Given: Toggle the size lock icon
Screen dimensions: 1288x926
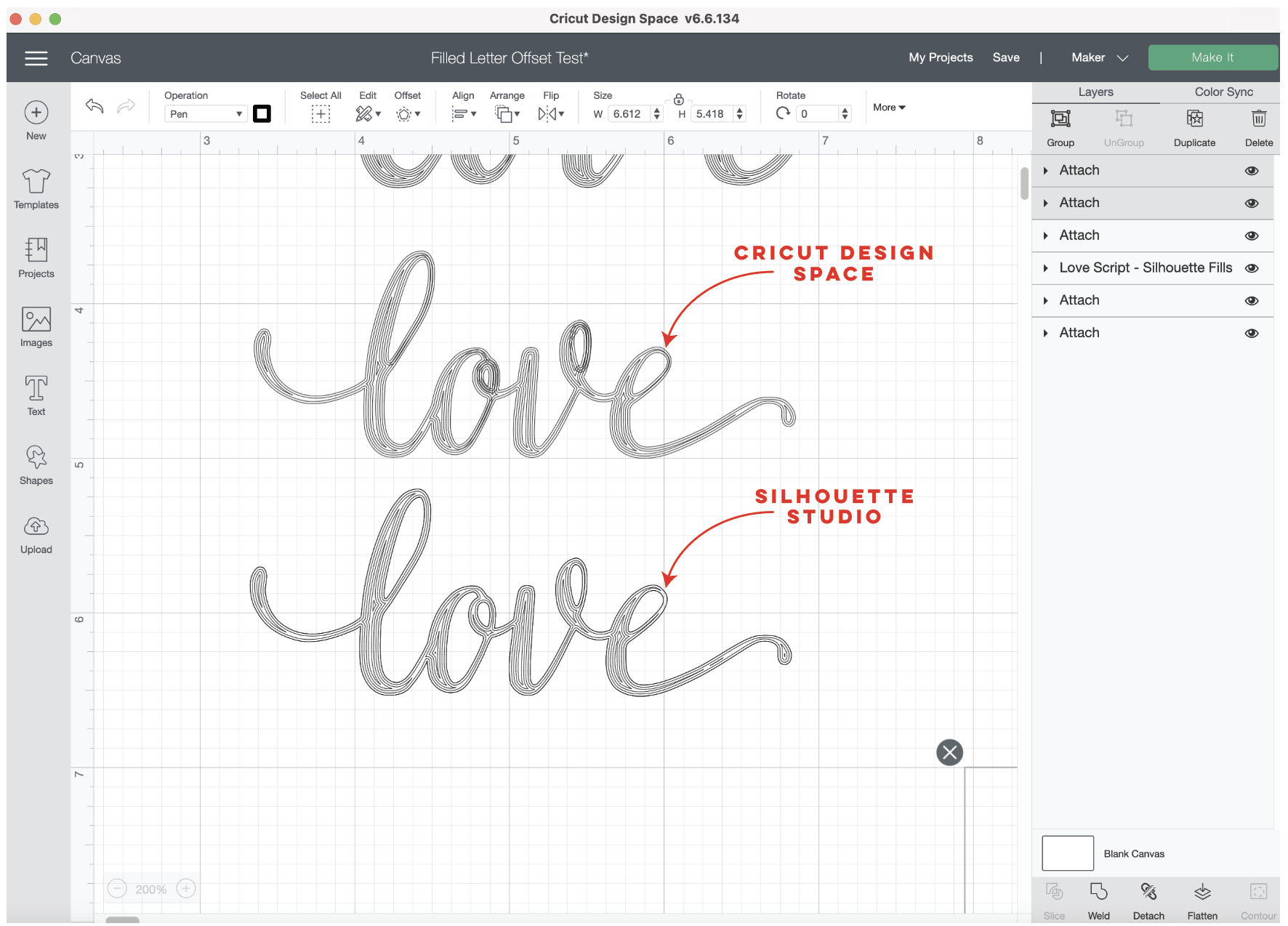Looking at the screenshot, I should 678,99.
